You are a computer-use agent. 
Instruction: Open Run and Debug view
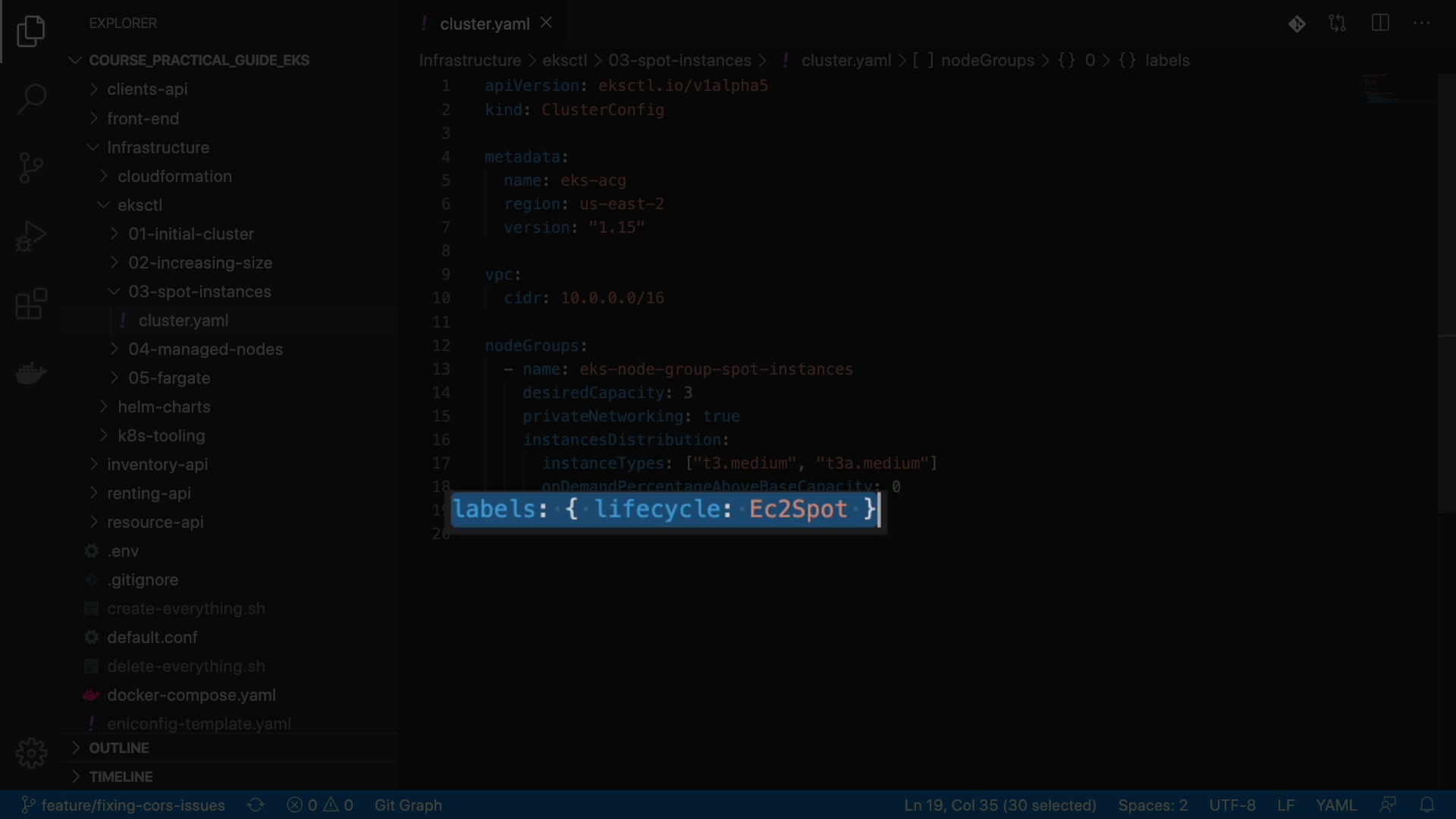[31, 236]
